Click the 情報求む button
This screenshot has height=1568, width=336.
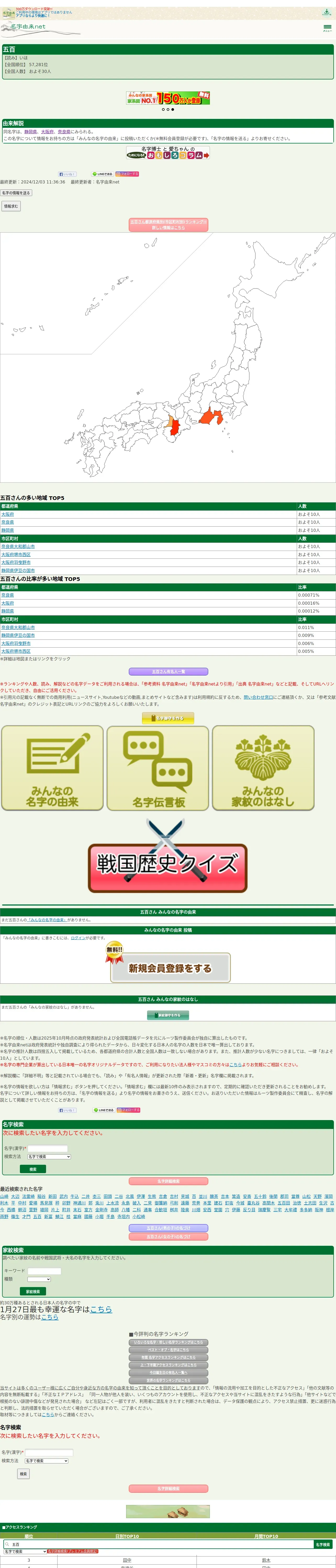coord(11,206)
